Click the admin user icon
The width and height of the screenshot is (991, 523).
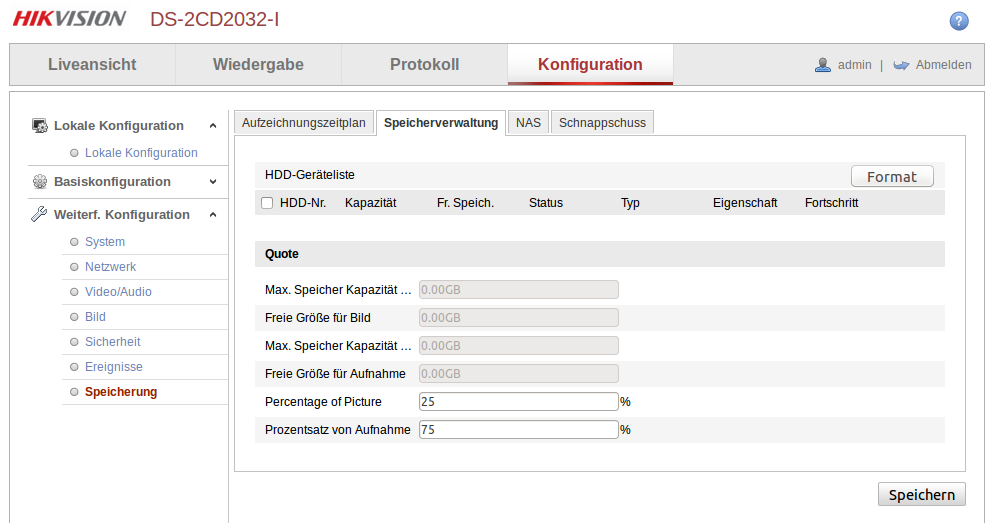tap(823, 65)
